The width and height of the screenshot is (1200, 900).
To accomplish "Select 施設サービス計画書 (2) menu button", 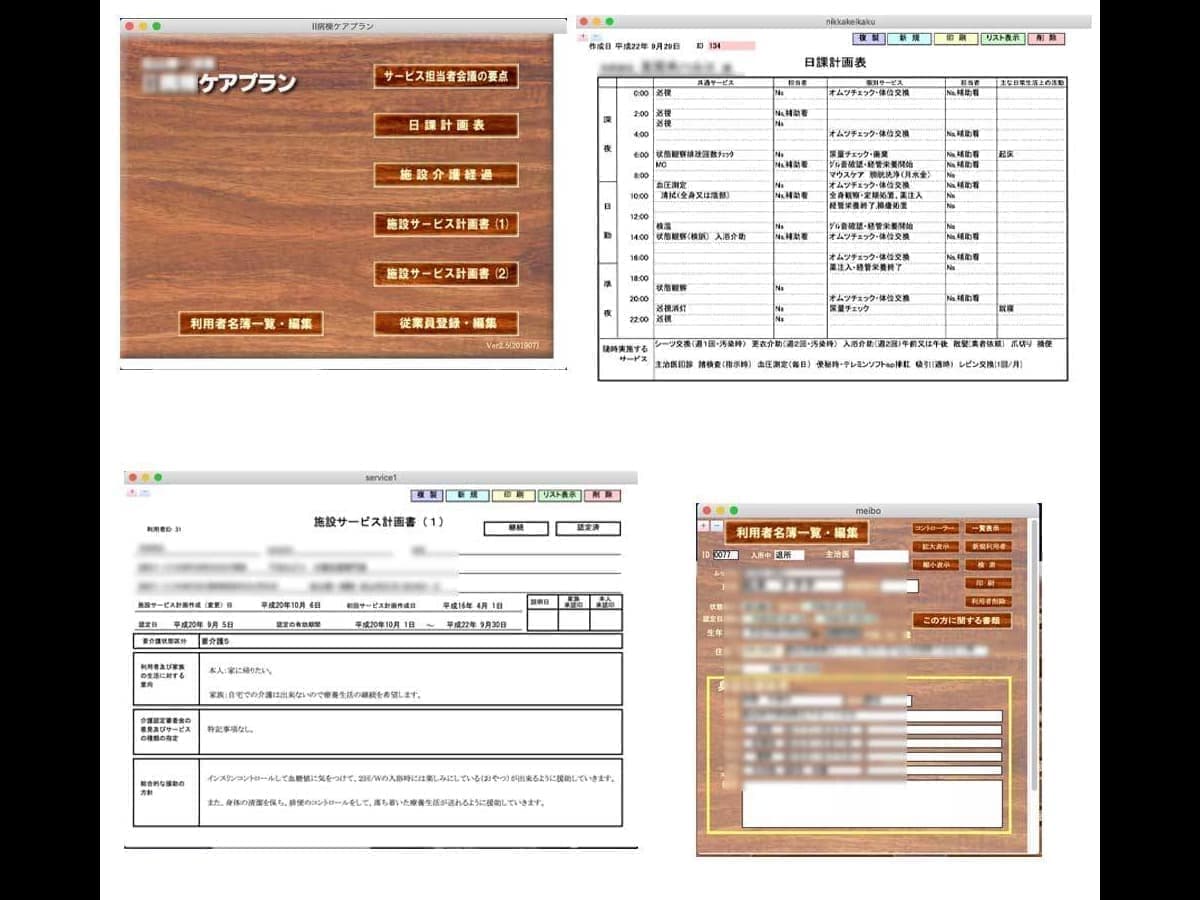I will pos(446,273).
